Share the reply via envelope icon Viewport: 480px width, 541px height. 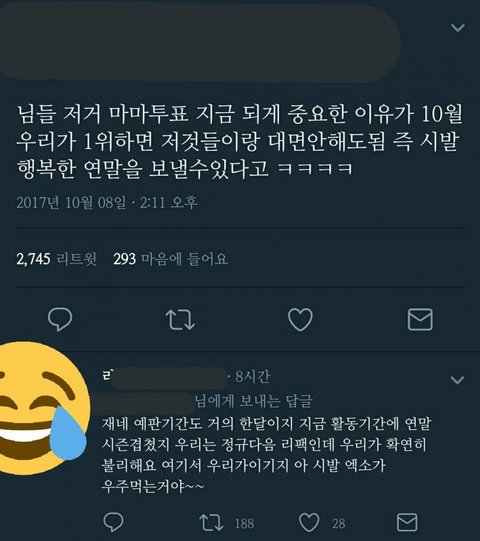point(407,522)
